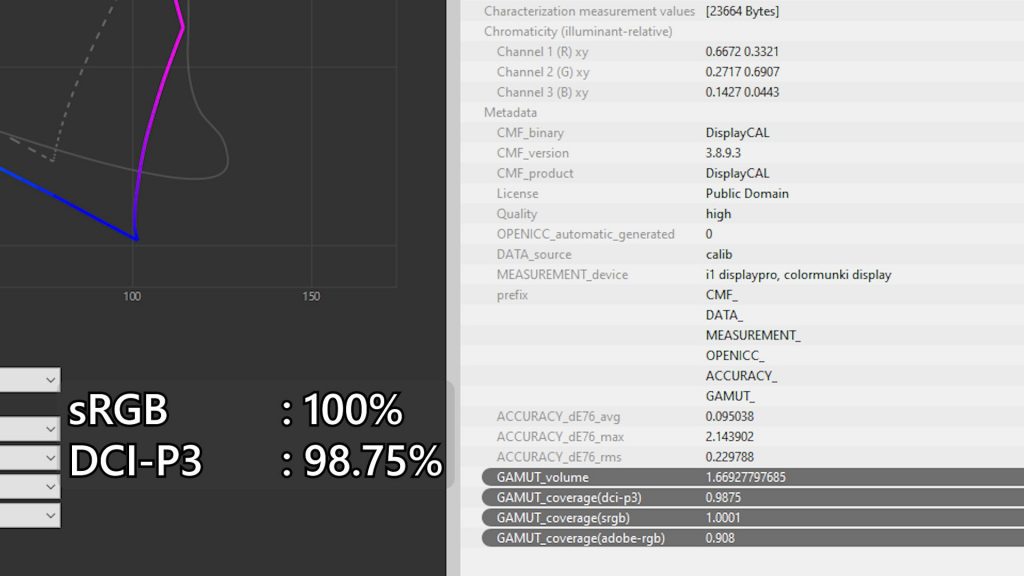This screenshot has width=1024, height=576.
Task: Click the GAMUT_ prefix entry
Action: pyautogui.click(x=729, y=396)
